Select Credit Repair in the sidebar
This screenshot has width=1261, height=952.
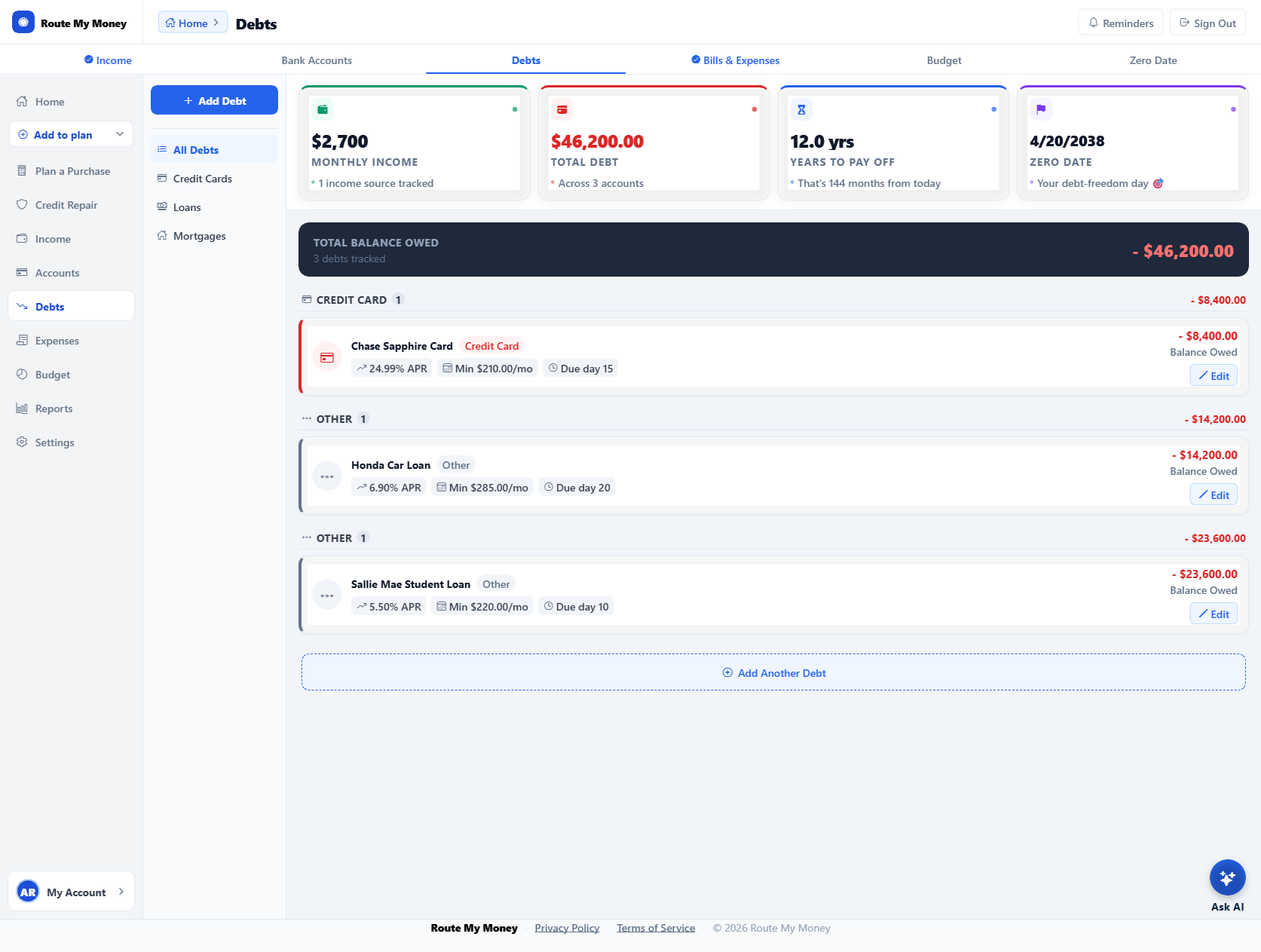66,204
